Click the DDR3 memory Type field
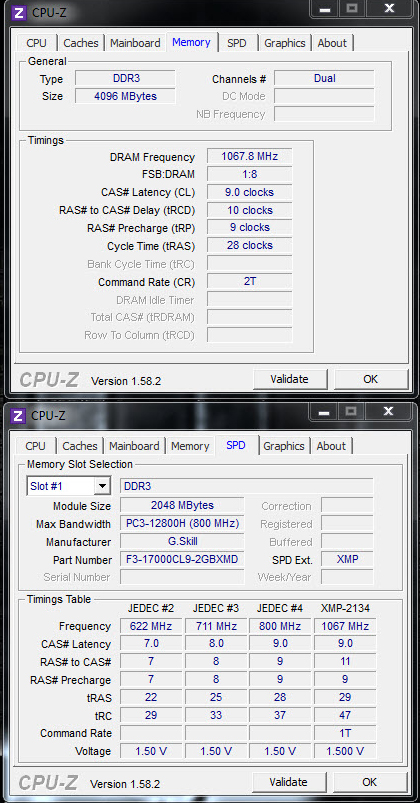Image resolution: width=420 pixels, height=803 pixels. coord(125,78)
